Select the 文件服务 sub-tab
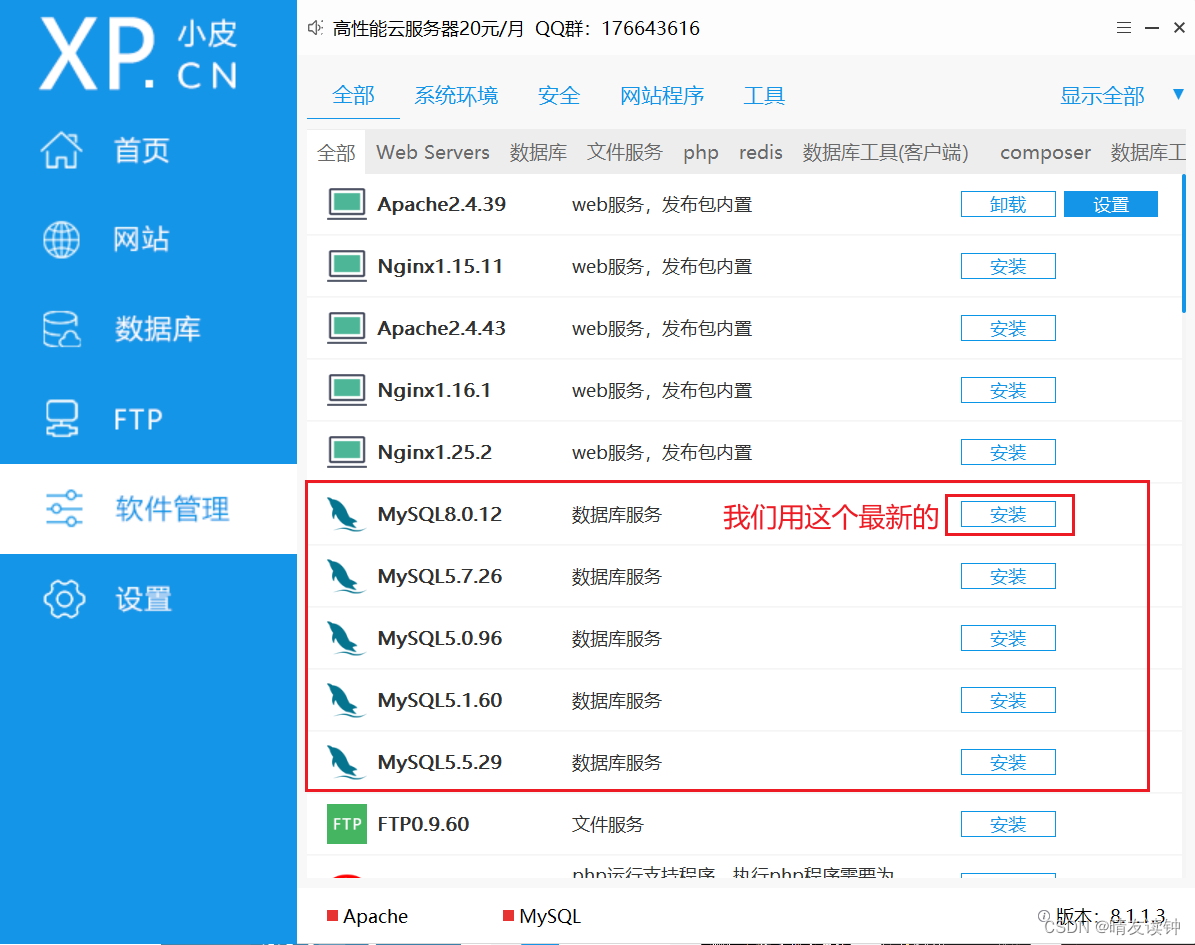 pos(624,152)
